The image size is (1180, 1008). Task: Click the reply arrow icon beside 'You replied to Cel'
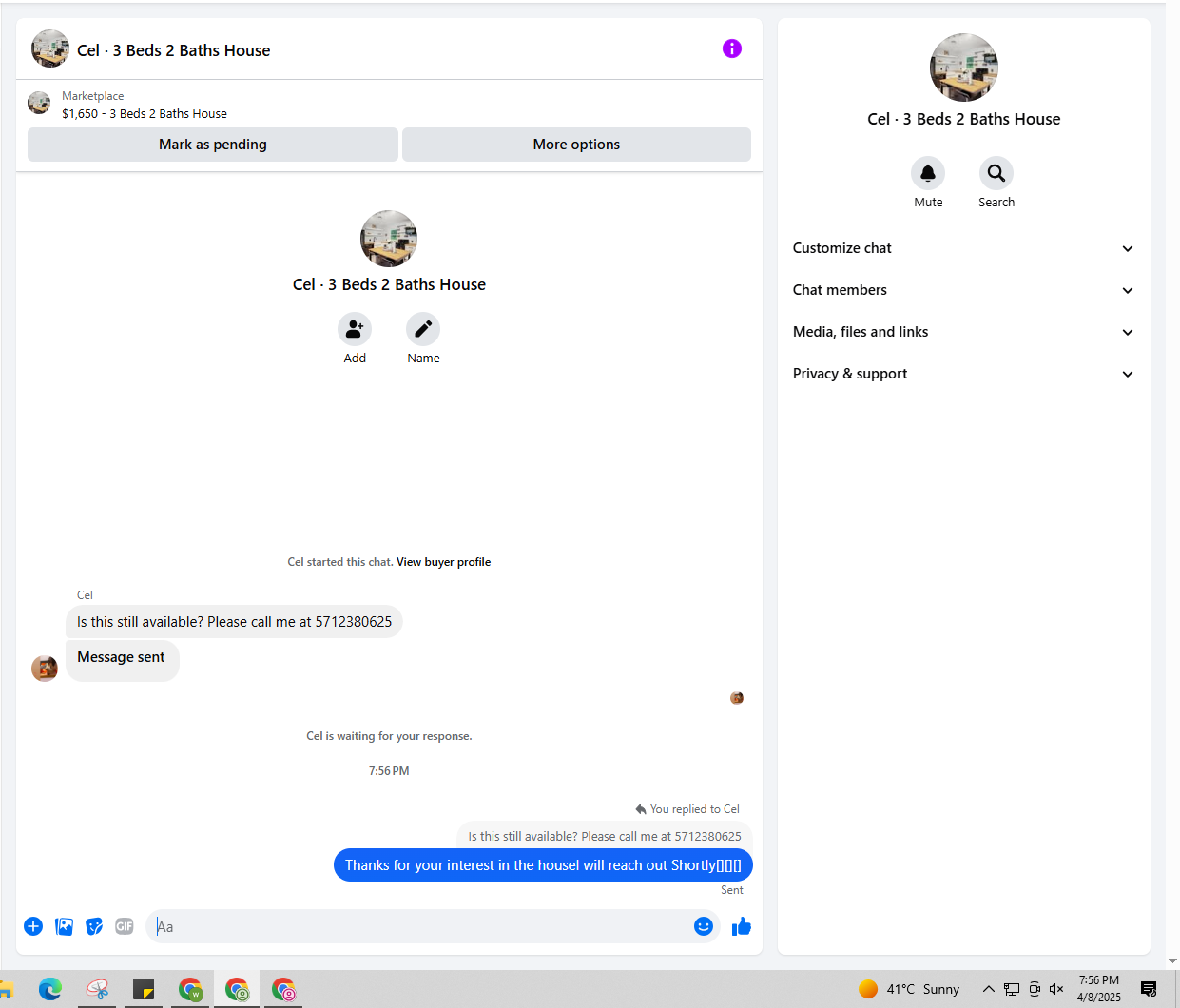(641, 809)
